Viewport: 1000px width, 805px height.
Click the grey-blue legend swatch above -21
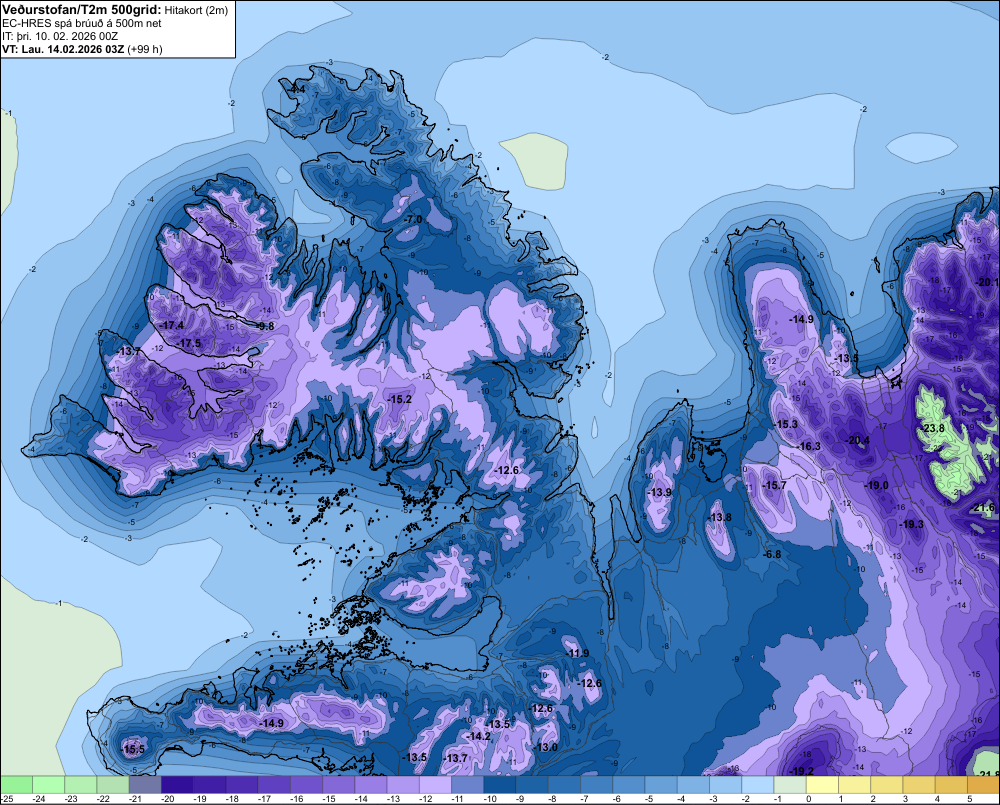(145, 785)
